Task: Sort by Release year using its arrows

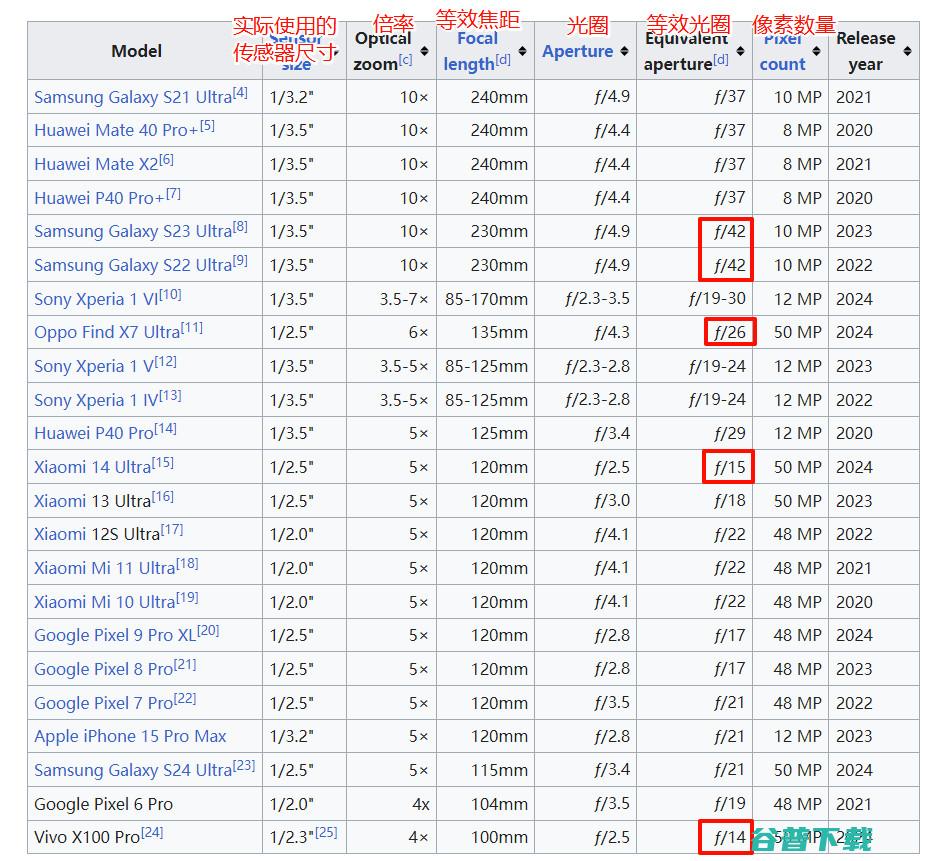Action: pos(908,52)
